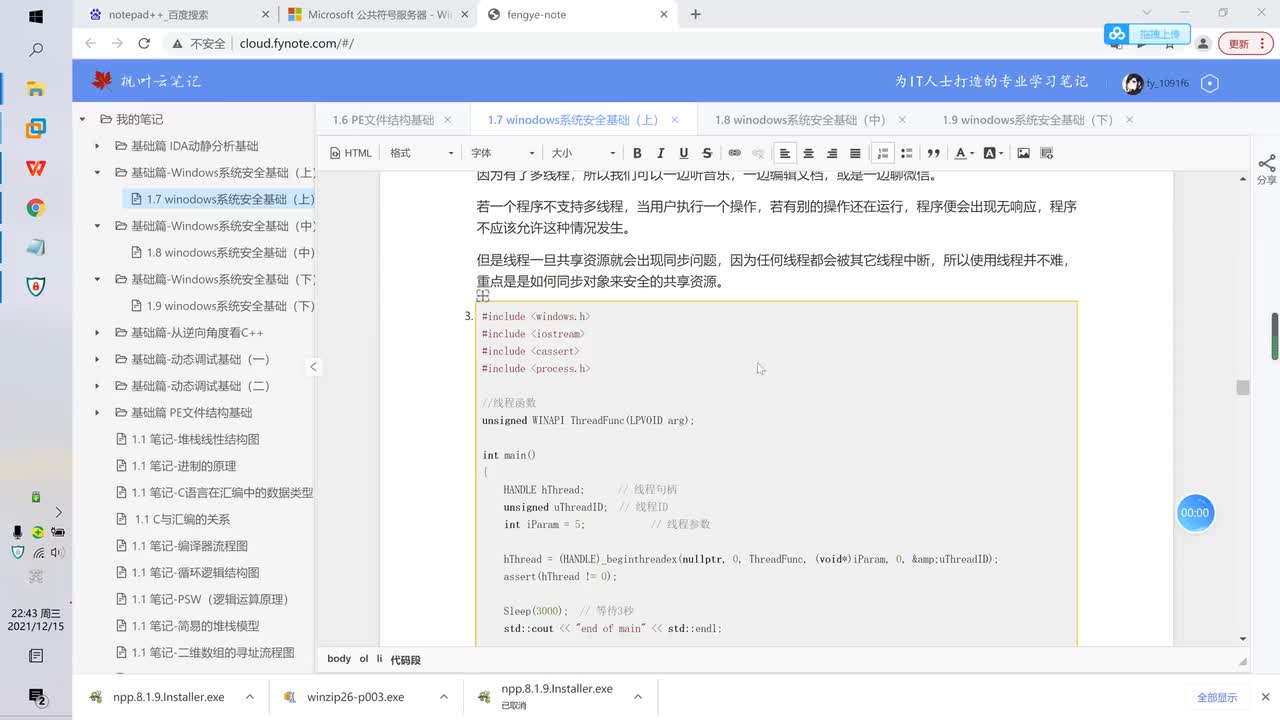Insert an image via toolbar icon
1280x720 pixels.
click(1023, 153)
